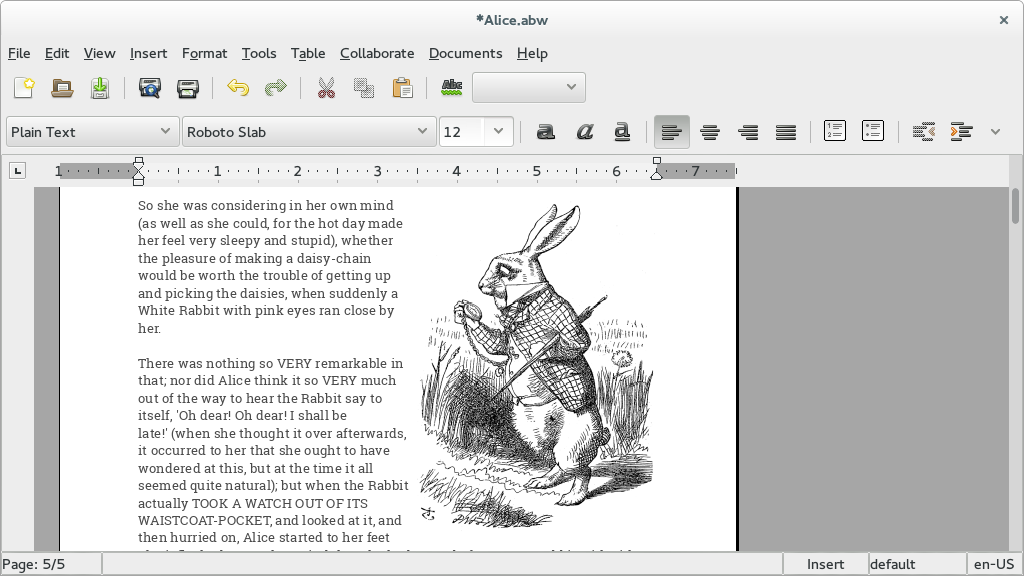Save the document with the download-arrow icon

[x=100, y=88]
